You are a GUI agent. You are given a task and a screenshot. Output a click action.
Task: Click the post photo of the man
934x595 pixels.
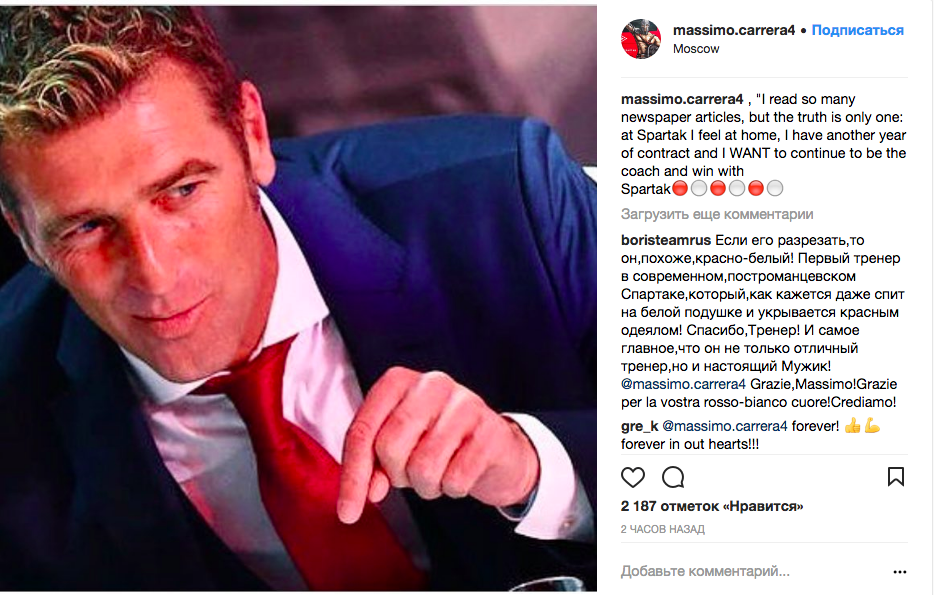point(298,299)
